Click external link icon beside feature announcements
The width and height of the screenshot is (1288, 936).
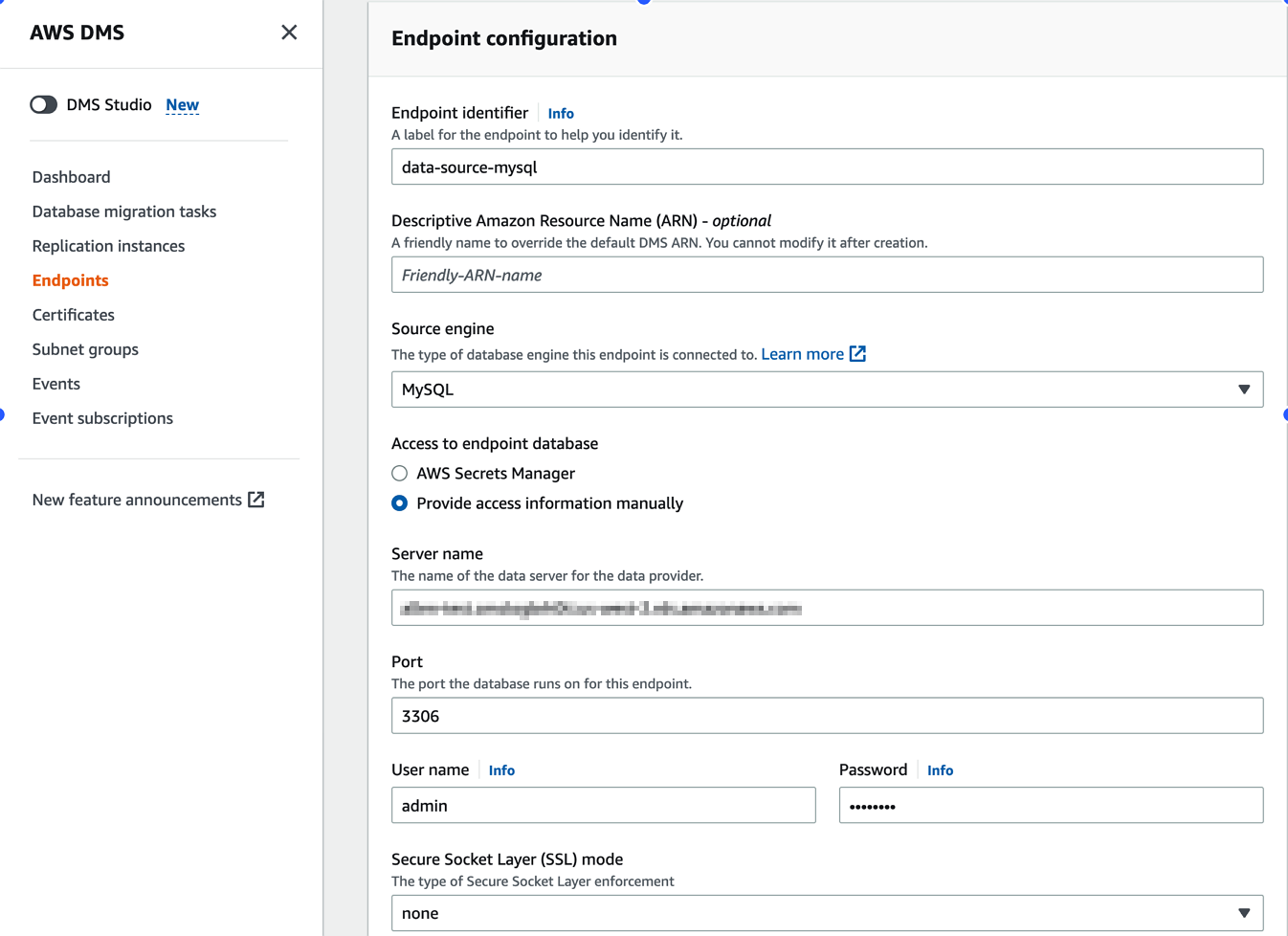256,500
